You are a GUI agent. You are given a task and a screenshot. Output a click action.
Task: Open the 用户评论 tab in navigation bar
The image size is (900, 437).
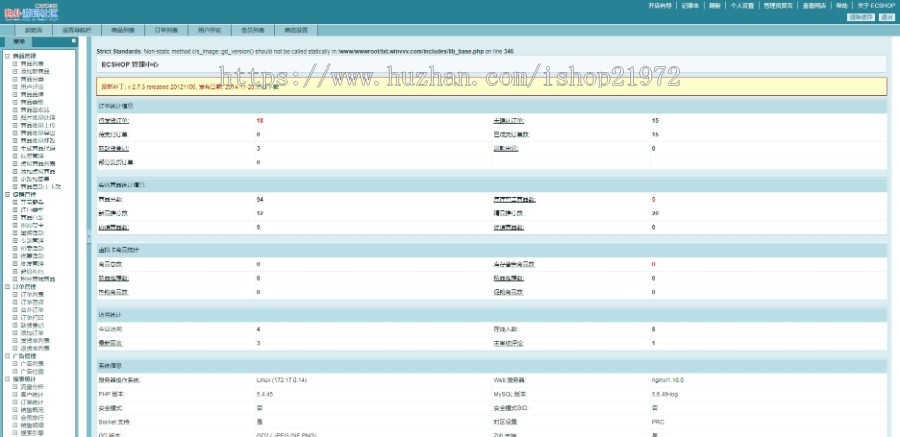click(210, 30)
